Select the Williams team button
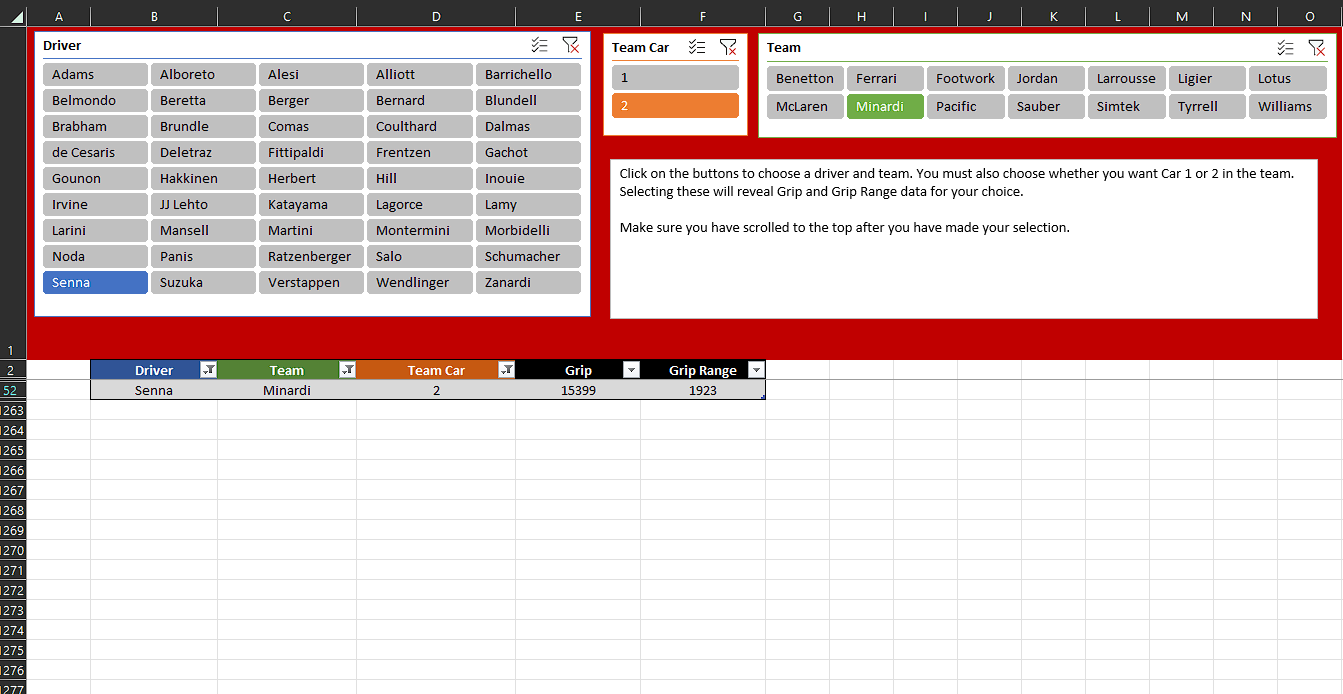The image size is (1343, 694). pyautogui.click(x=1287, y=107)
